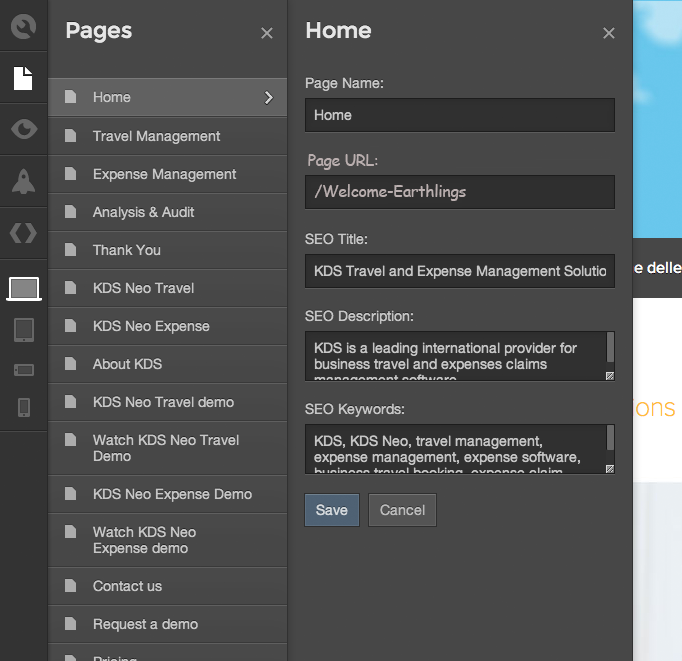Switch to landscape phone view
This screenshot has height=661, width=682.
pyautogui.click(x=23, y=370)
